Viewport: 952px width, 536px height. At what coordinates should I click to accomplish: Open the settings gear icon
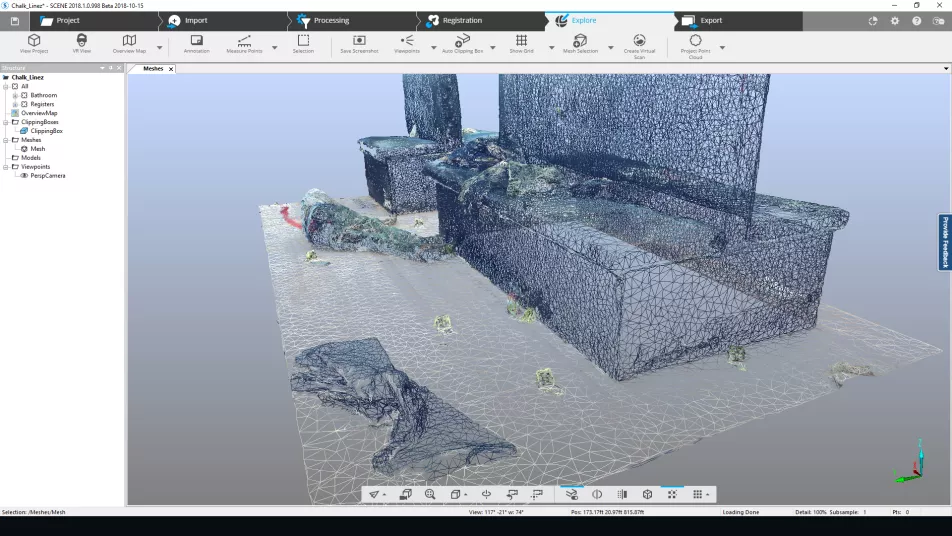pos(895,20)
